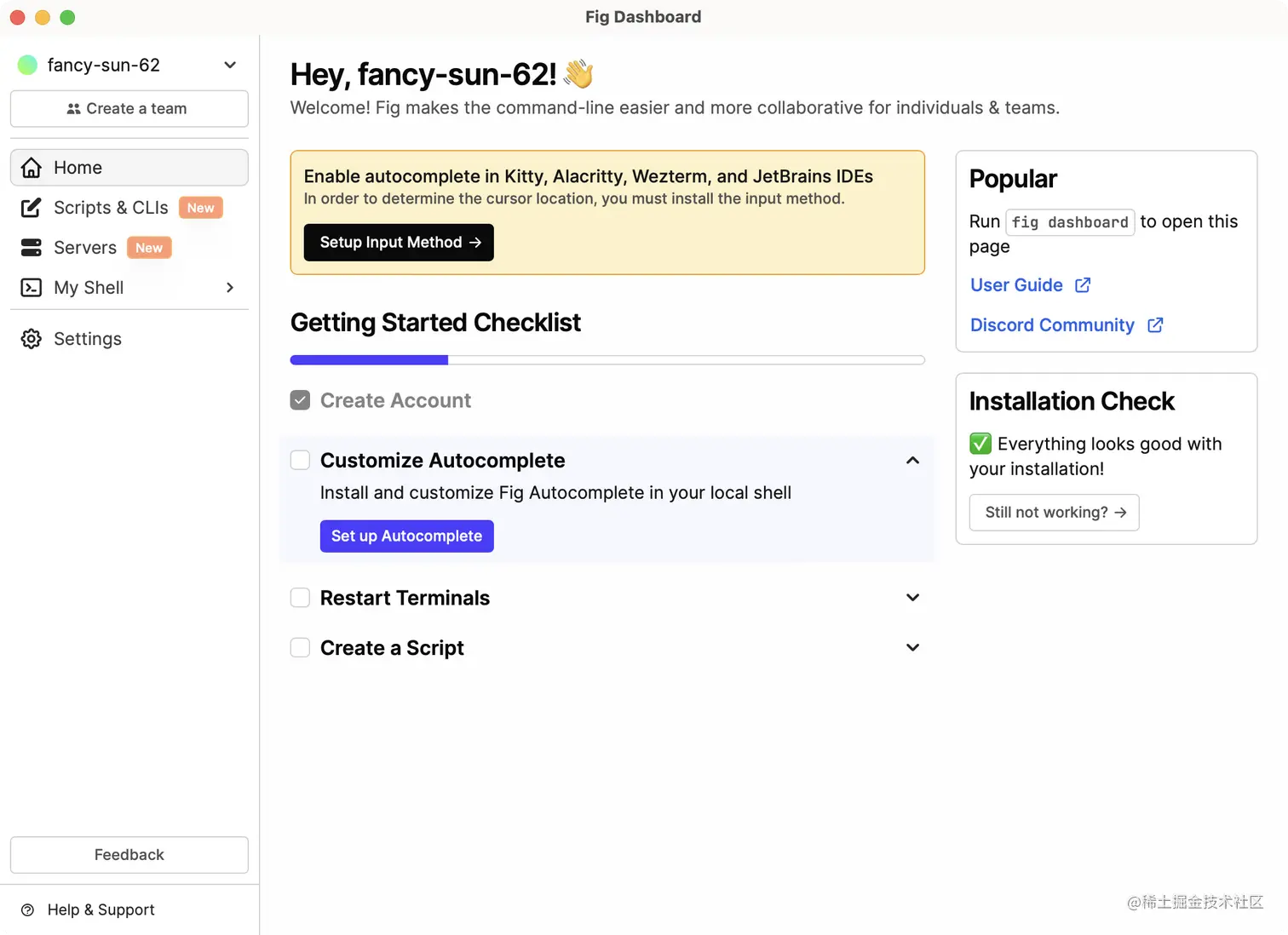Click the 'Enable autocomplete in Kitty' banner title
This screenshot has width=1288, height=935.
pos(589,176)
